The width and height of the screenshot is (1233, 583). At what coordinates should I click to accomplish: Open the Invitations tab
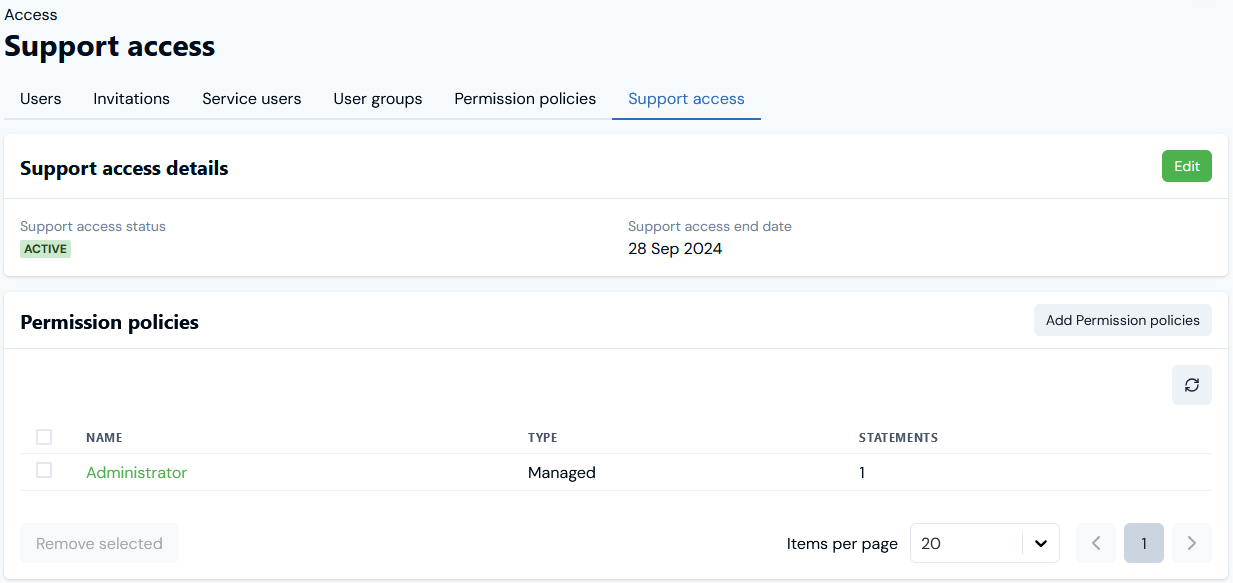pos(132,99)
